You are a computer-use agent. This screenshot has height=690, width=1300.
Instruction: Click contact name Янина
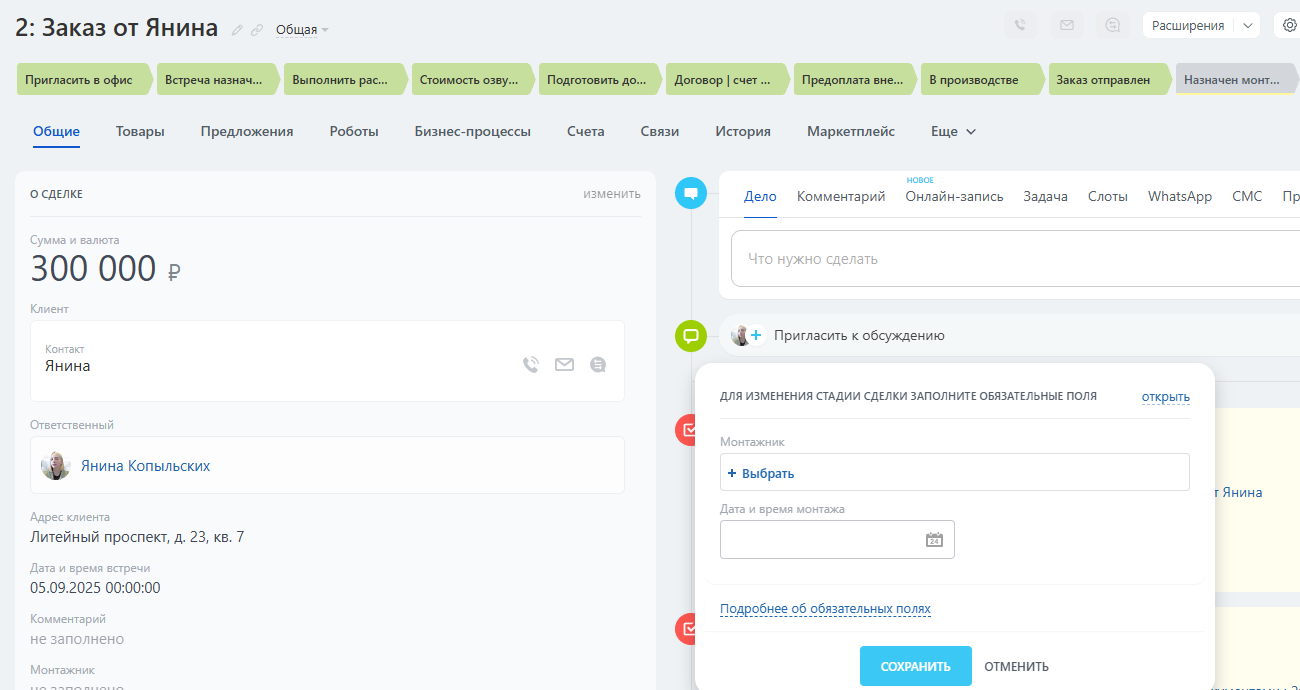click(x=68, y=366)
